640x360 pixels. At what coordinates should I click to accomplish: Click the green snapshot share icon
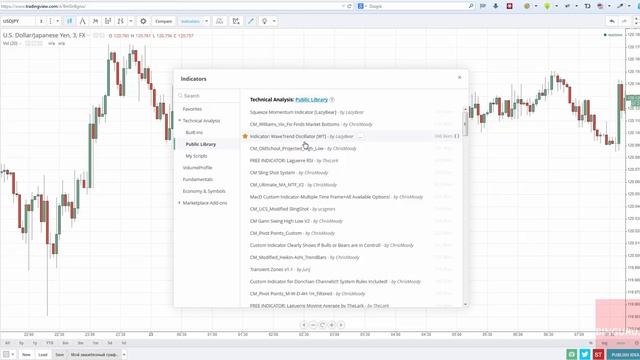click(x=572, y=354)
